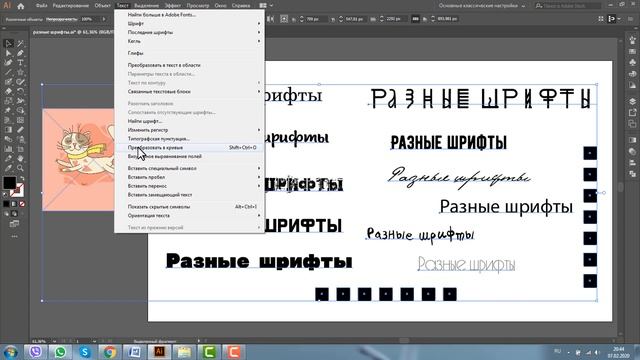
Task: Click Swap Fill and Stroke arrows
Action: point(21,178)
